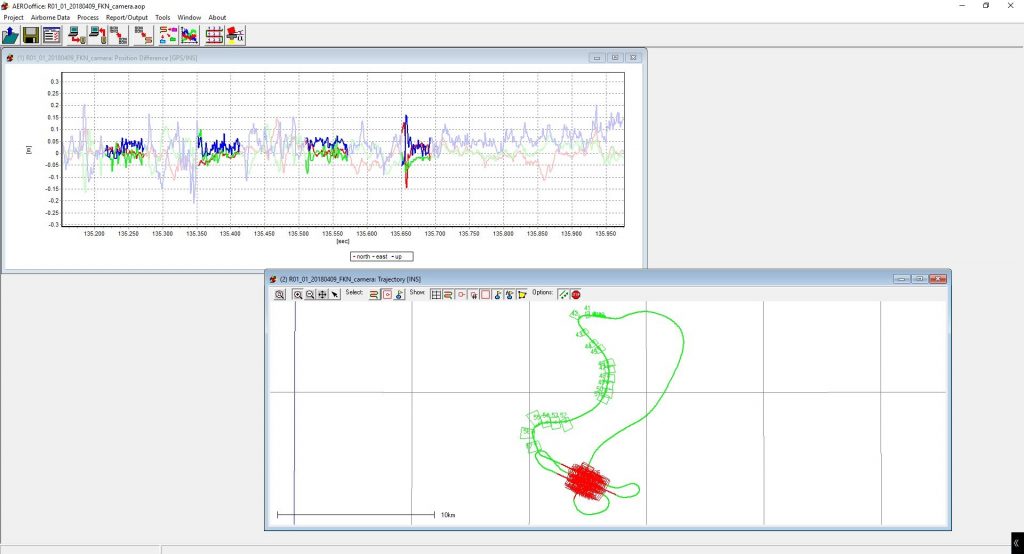Open the Report/Output menu
The image size is (1024, 554).
[127, 18]
